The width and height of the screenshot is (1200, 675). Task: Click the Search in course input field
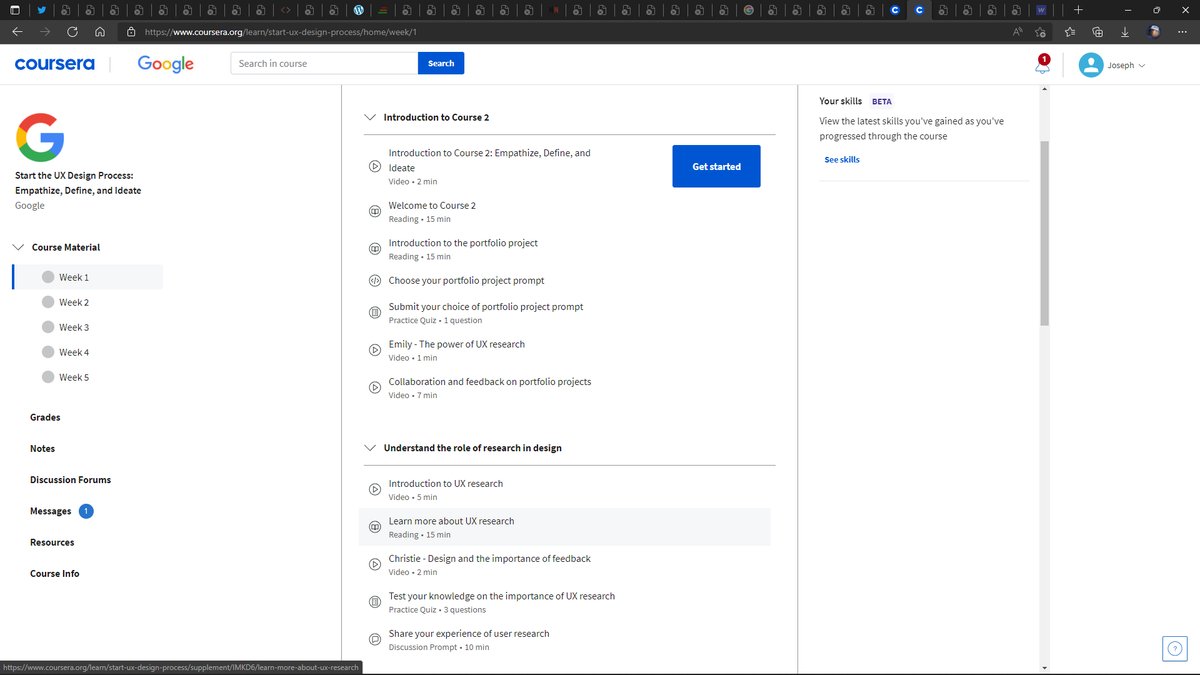[322, 62]
